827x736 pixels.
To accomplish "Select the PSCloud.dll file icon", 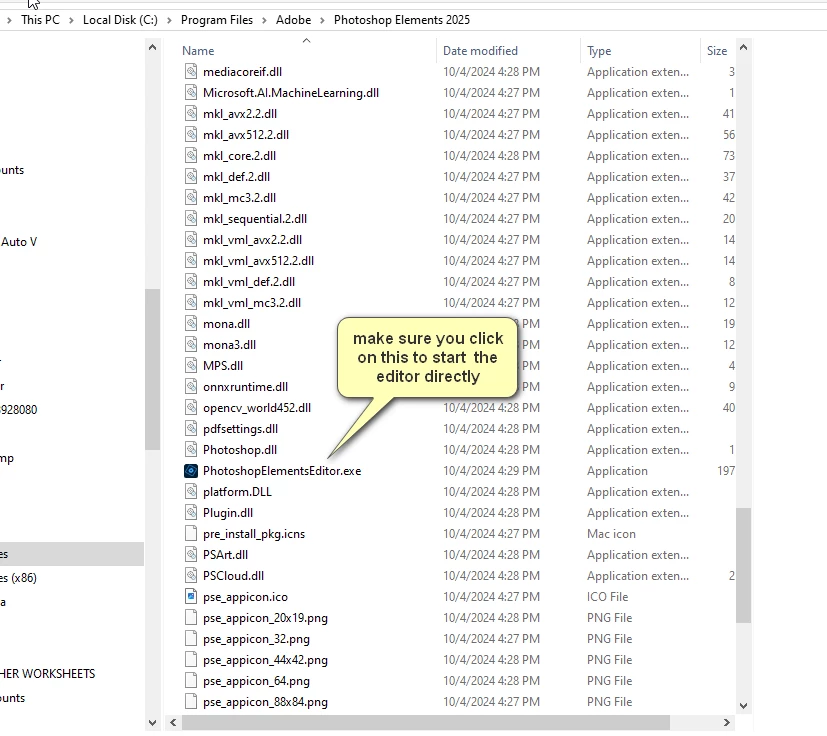I will coord(191,576).
